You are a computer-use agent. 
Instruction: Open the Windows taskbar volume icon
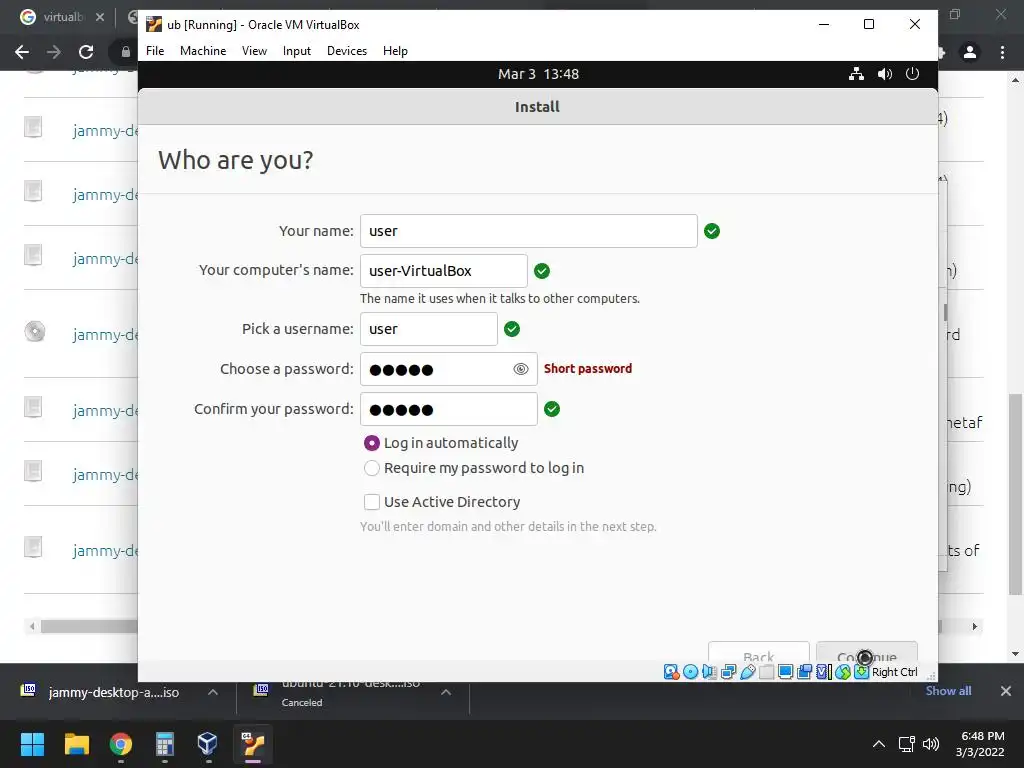(931, 744)
